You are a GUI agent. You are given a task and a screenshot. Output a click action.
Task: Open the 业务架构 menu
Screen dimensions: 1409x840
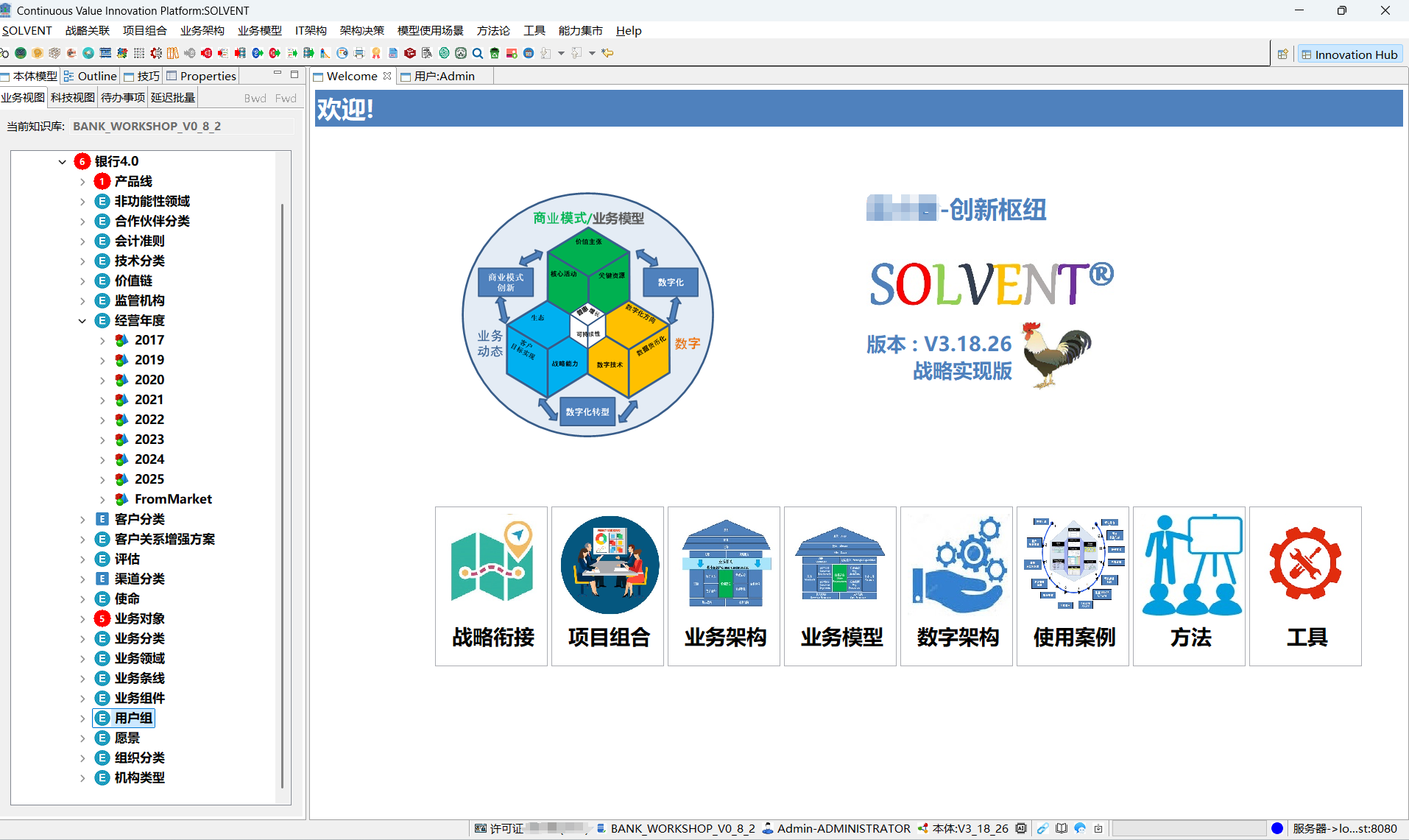(202, 31)
